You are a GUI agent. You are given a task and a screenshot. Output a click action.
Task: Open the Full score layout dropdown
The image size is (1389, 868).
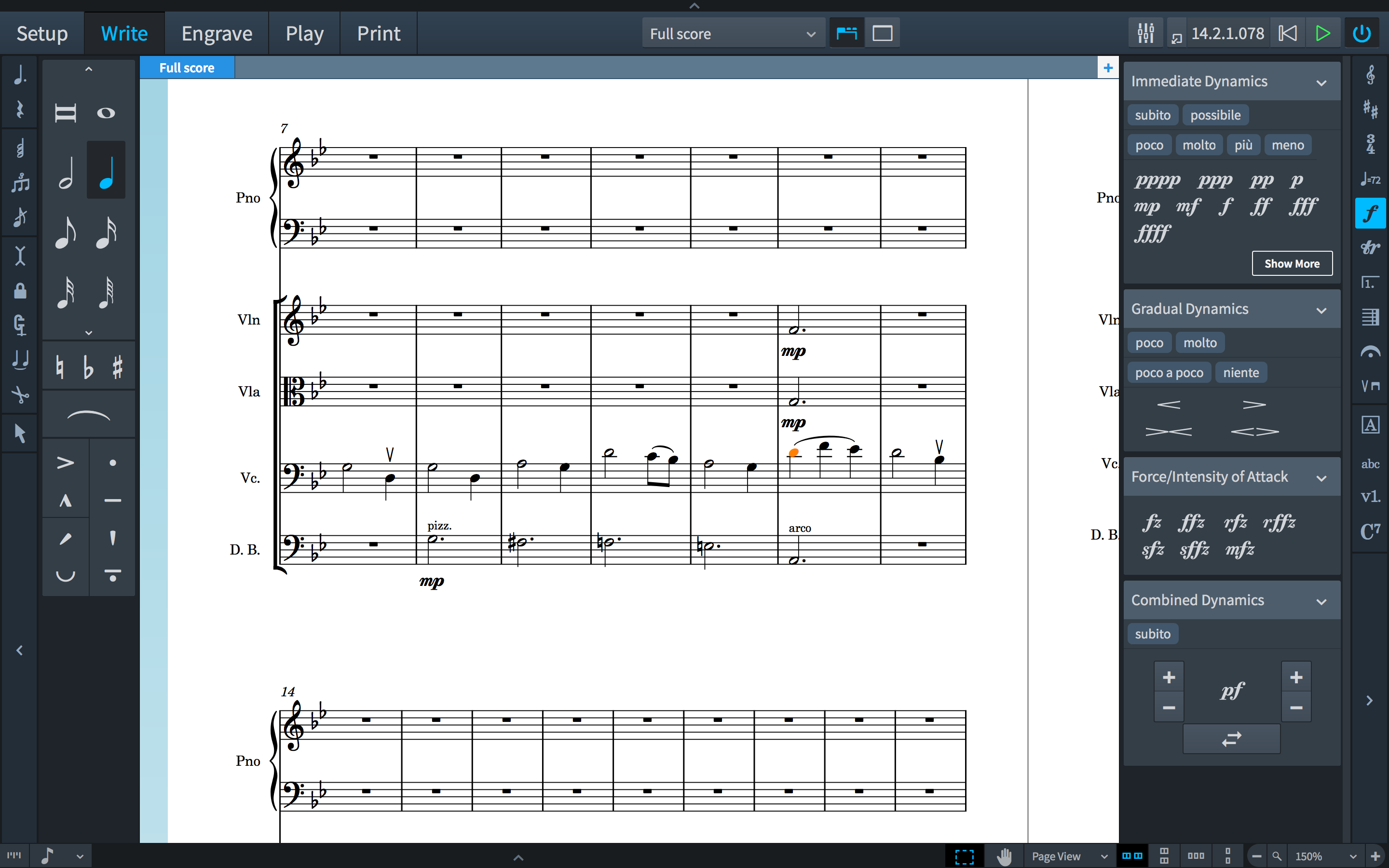[733, 34]
